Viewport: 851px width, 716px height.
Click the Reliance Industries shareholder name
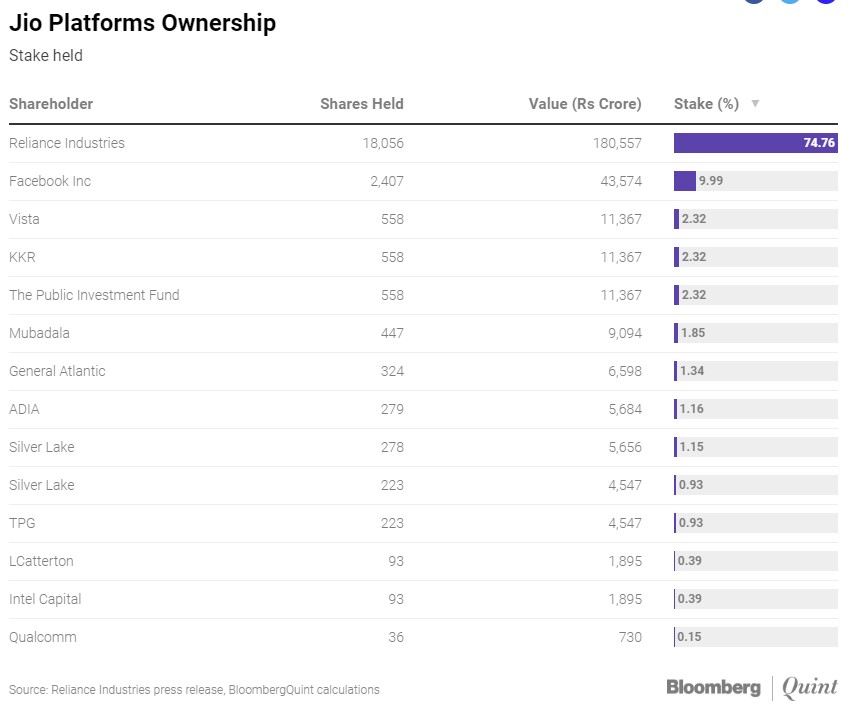point(67,143)
